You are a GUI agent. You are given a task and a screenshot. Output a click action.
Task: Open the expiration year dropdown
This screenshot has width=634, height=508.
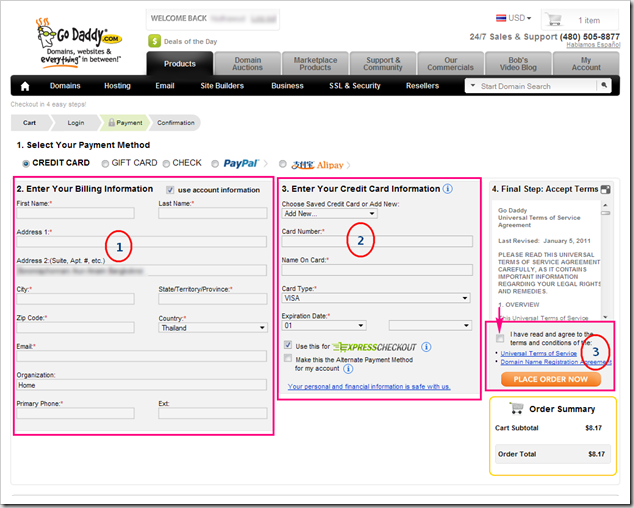pyautogui.click(x=430, y=326)
